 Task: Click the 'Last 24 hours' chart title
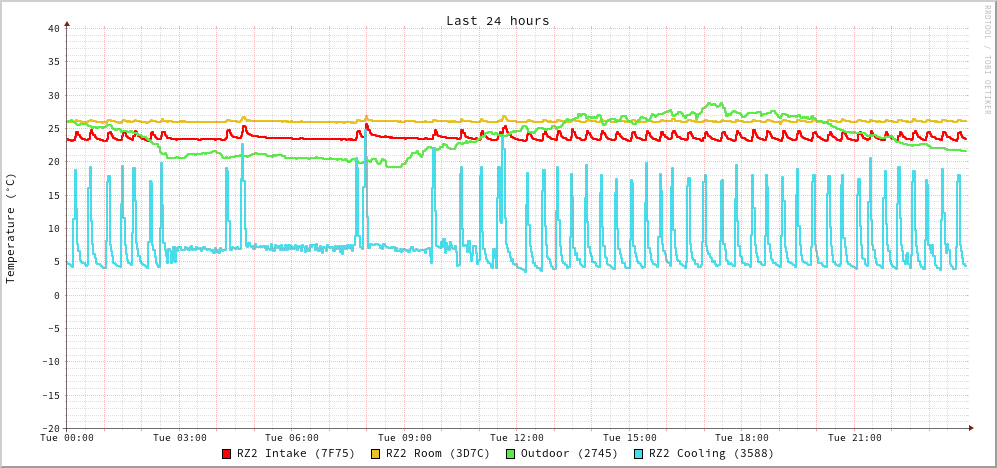(x=498, y=20)
